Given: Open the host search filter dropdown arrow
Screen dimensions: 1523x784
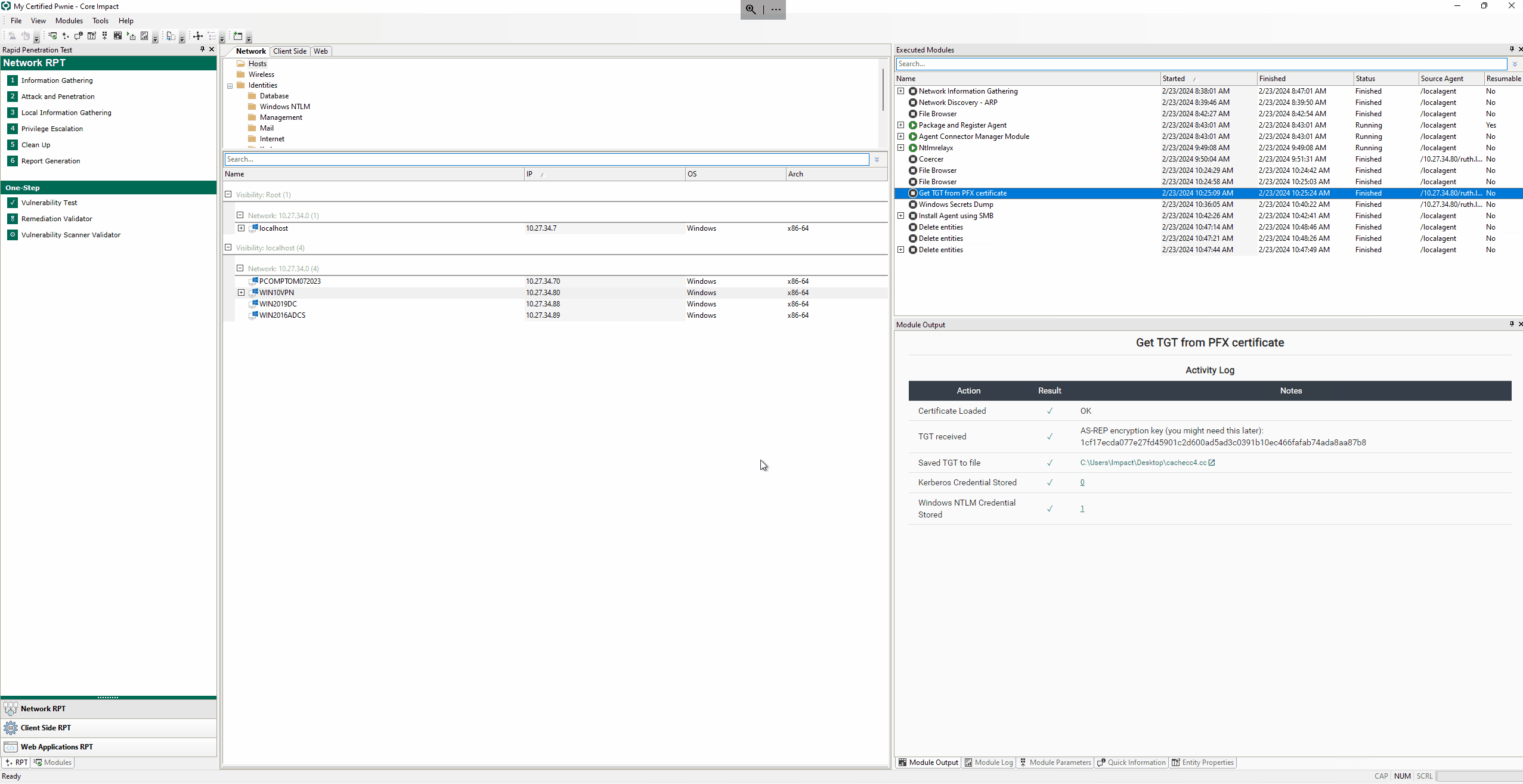Looking at the screenshot, I should [x=877, y=160].
